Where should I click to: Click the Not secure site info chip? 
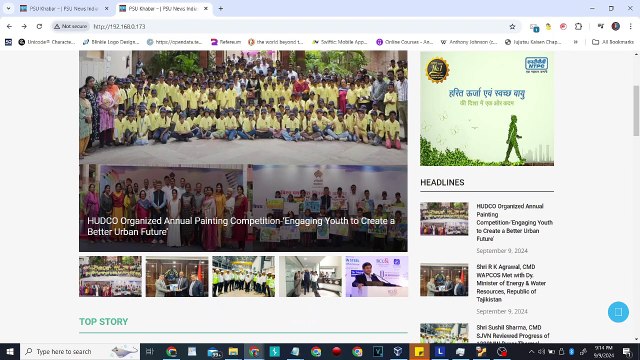tap(71, 27)
